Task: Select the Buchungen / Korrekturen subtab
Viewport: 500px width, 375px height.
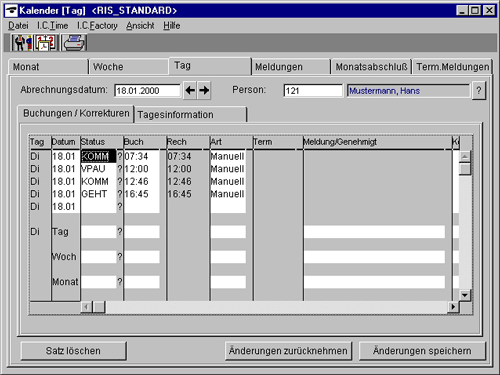Action: (76, 114)
